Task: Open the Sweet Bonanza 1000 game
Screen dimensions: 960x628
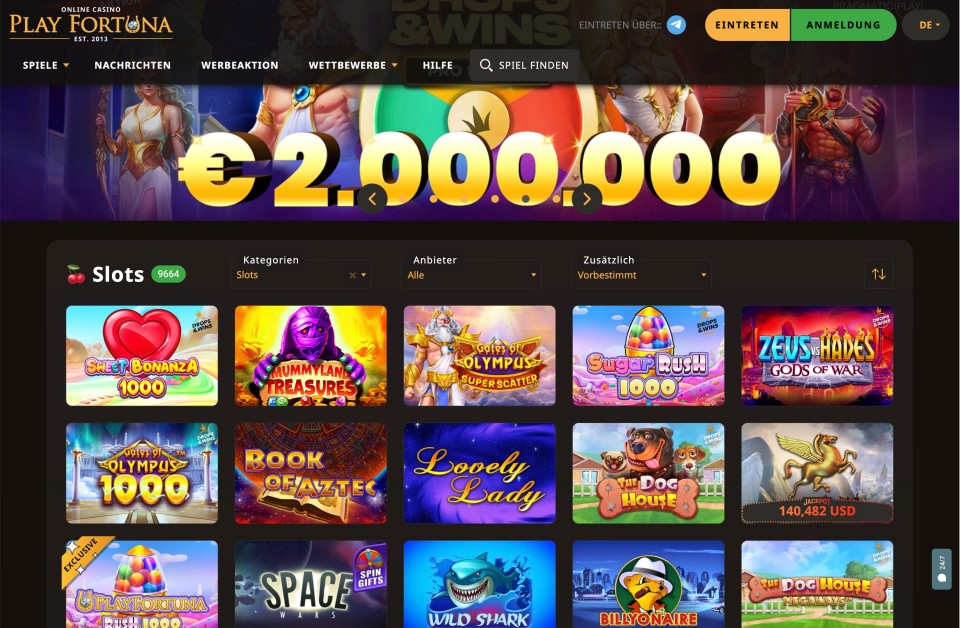Action: coord(142,356)
